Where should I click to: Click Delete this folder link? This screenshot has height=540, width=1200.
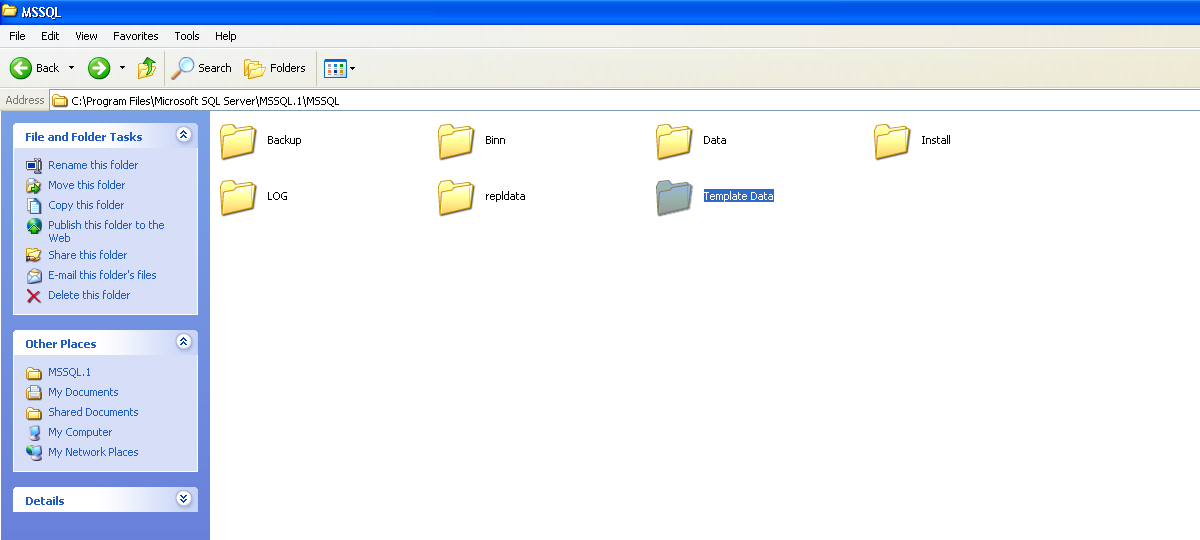[89, 295]
